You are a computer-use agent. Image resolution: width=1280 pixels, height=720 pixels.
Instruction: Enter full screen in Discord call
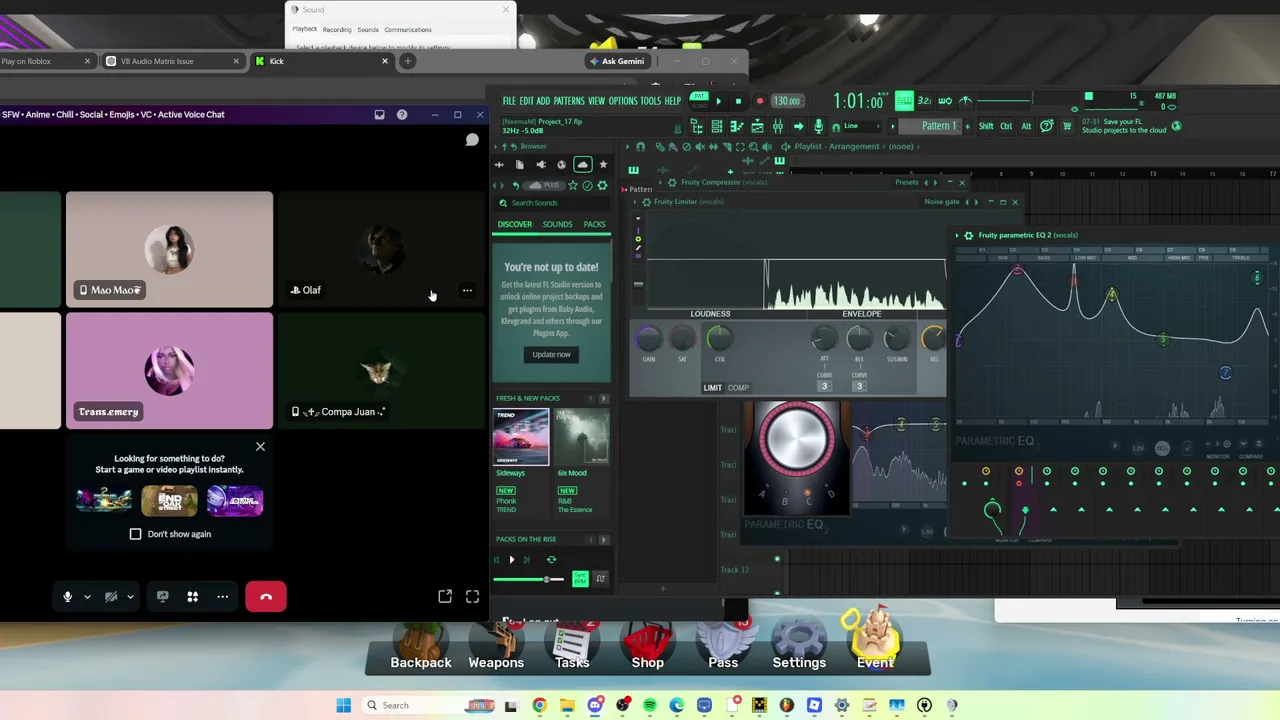tap(472, 597)
